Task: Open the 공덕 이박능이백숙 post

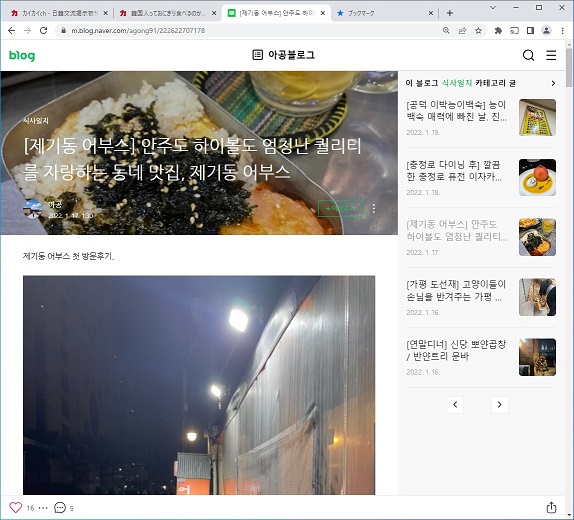Action: [456, 111]
